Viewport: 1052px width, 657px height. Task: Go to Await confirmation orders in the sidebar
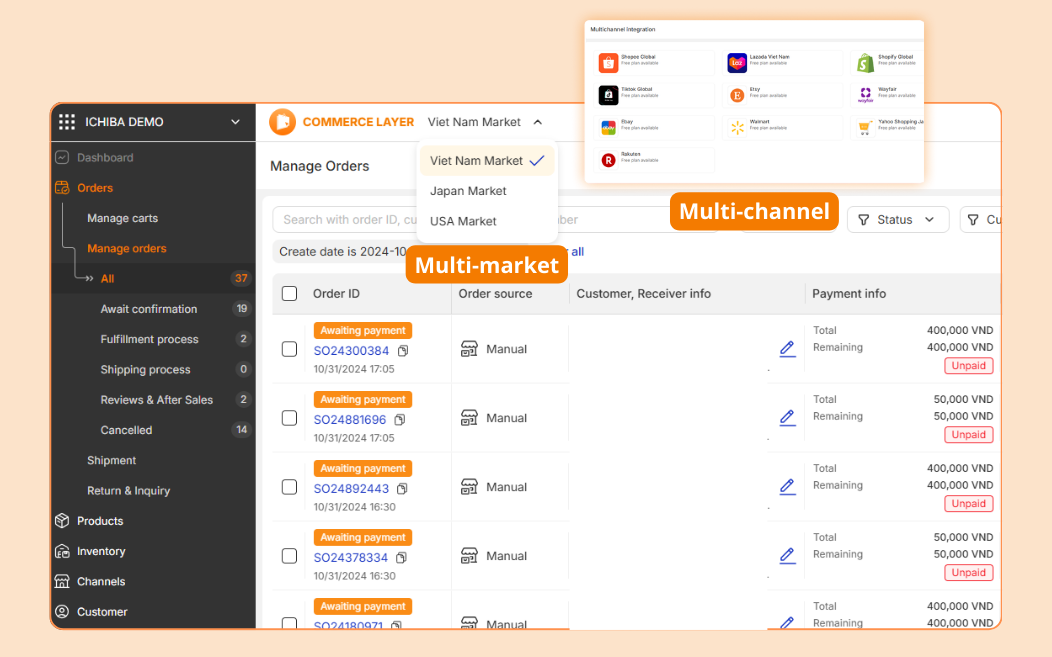tap(149, 309)
